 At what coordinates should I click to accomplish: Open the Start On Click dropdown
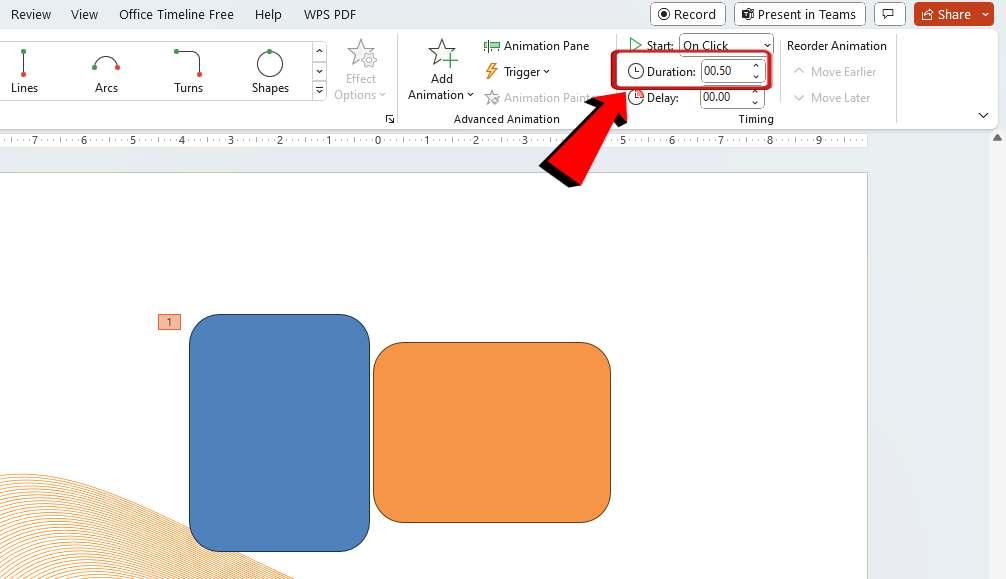(x=766, y=46)
